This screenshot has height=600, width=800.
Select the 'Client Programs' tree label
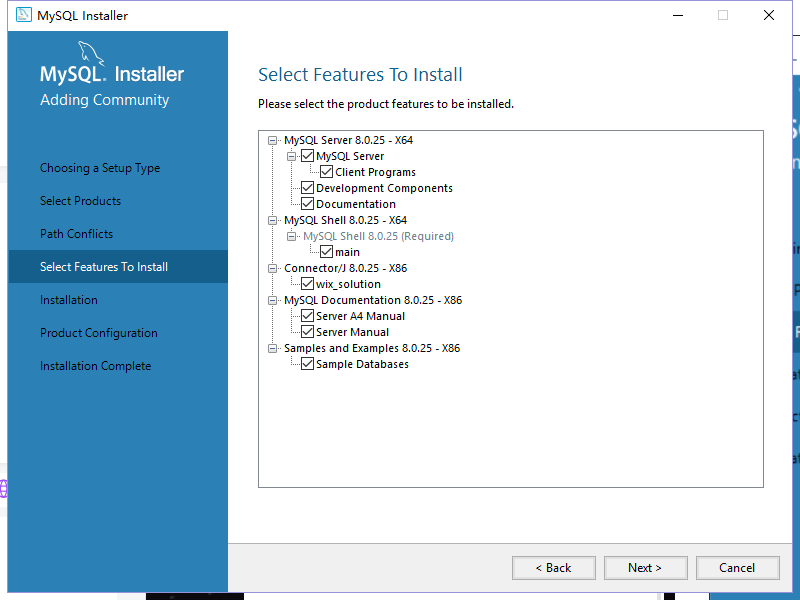tap(376, 172)
